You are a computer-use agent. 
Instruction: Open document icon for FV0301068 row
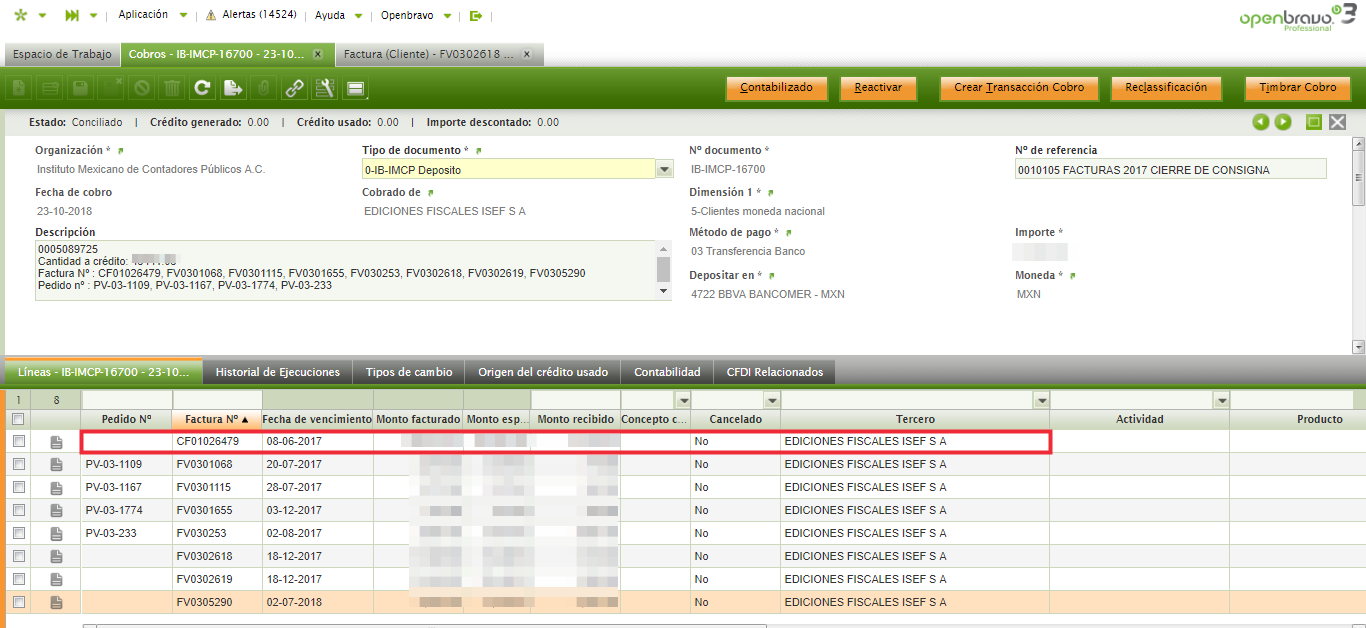pyautogui.click(x=56, y=465)
